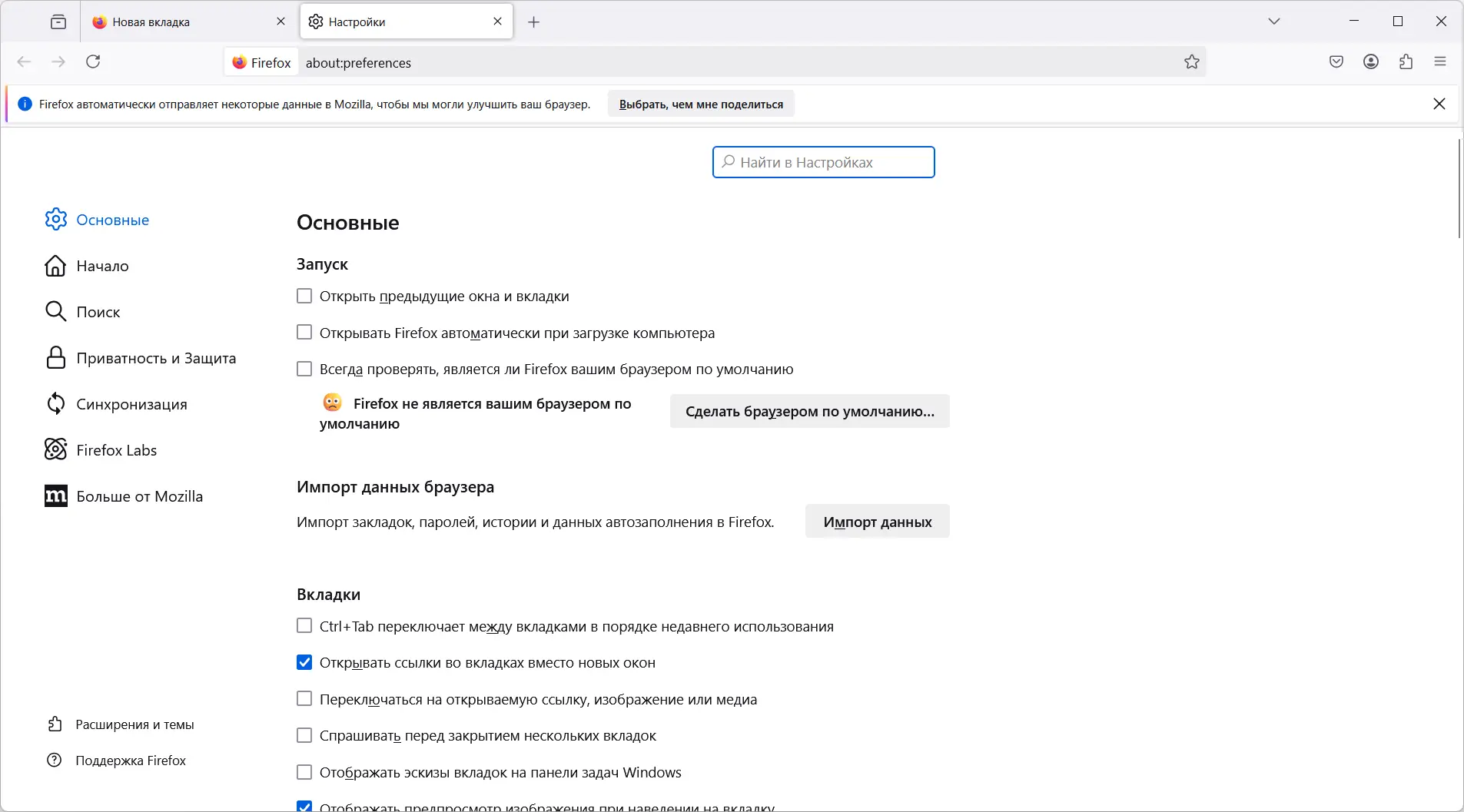Open the Firefox account icon
This screenshot has width=1464, height=812.
coord(1371,62)
